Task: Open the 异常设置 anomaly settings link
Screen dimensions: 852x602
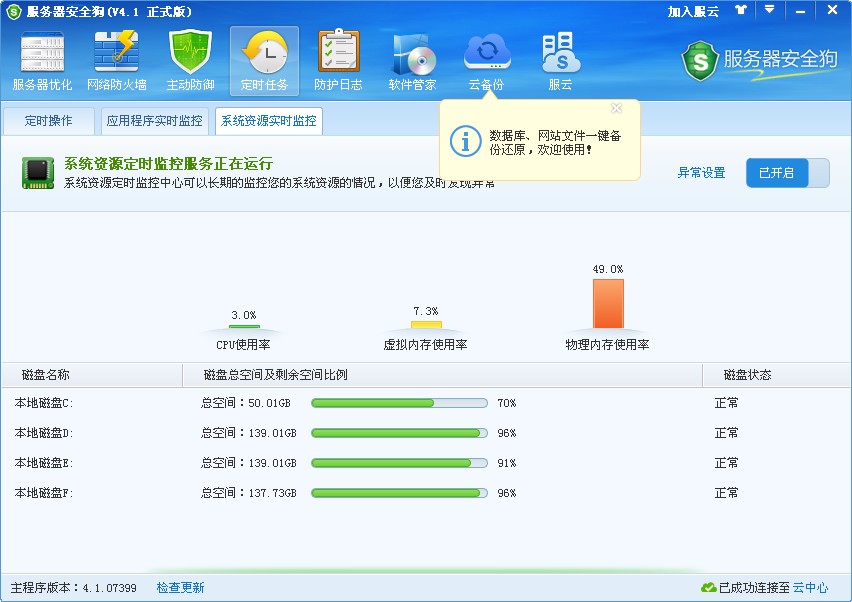Action: click(701, 173)
